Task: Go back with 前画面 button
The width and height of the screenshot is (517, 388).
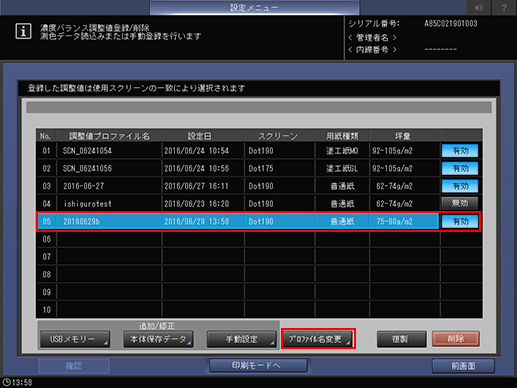Action: pyautogui.click(x=463, y=366)
